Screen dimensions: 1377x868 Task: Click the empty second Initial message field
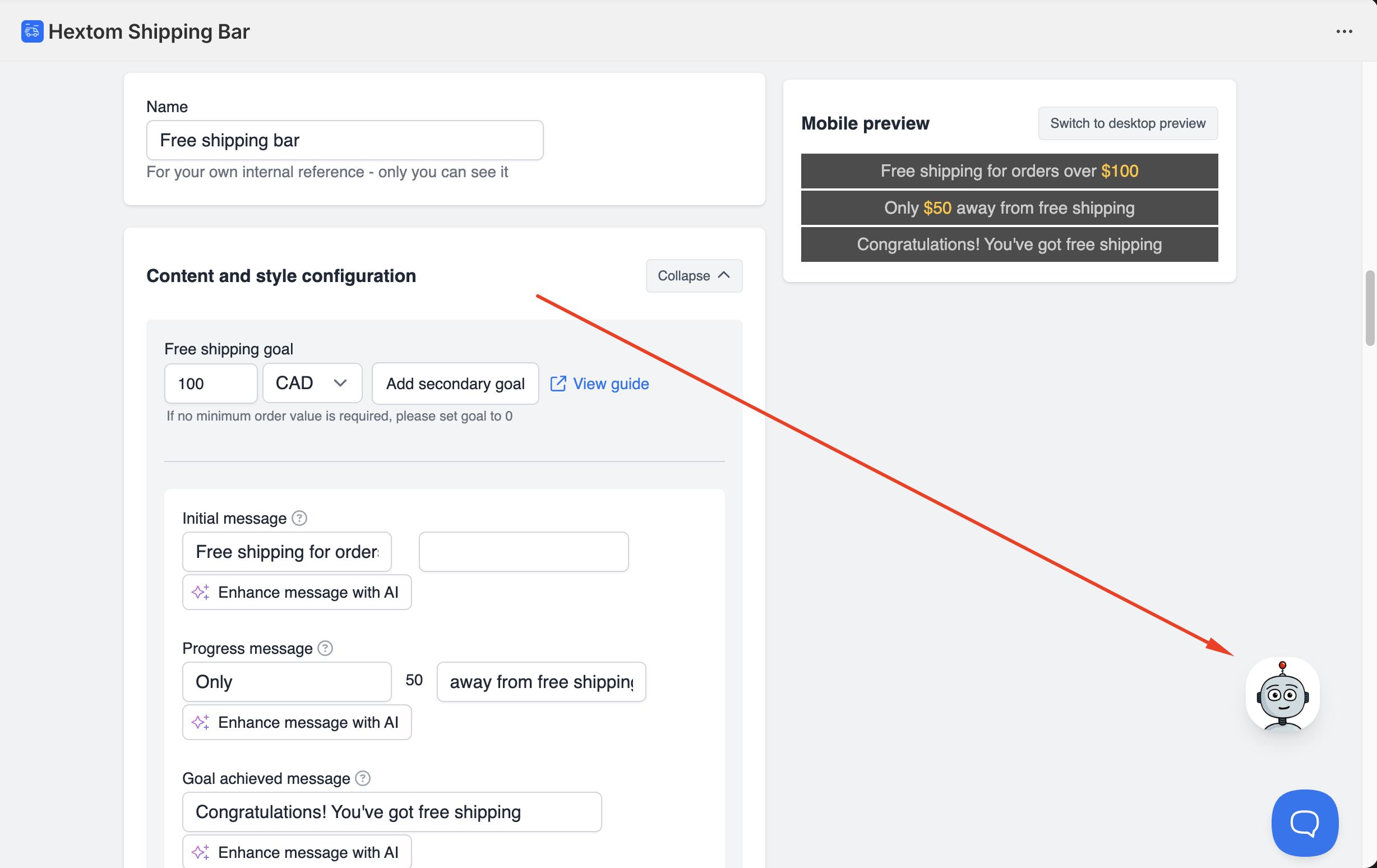(x=523, y=552)
